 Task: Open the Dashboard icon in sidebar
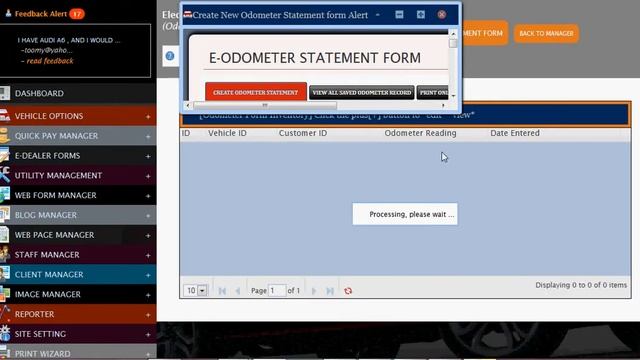(4, 93)
